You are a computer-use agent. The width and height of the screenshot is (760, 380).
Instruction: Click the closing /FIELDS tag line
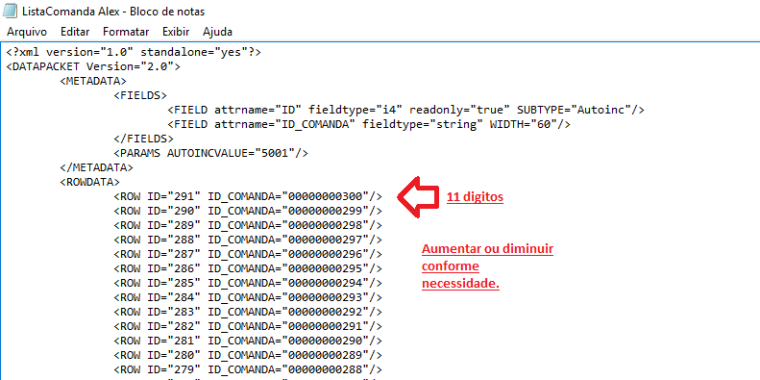pos(143,139)
